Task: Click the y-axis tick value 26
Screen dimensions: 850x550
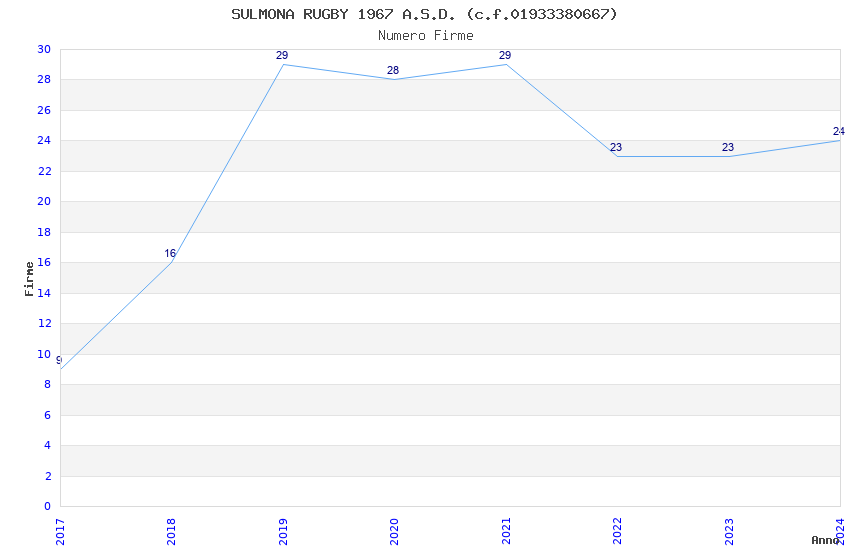Action: coord(44,110)
